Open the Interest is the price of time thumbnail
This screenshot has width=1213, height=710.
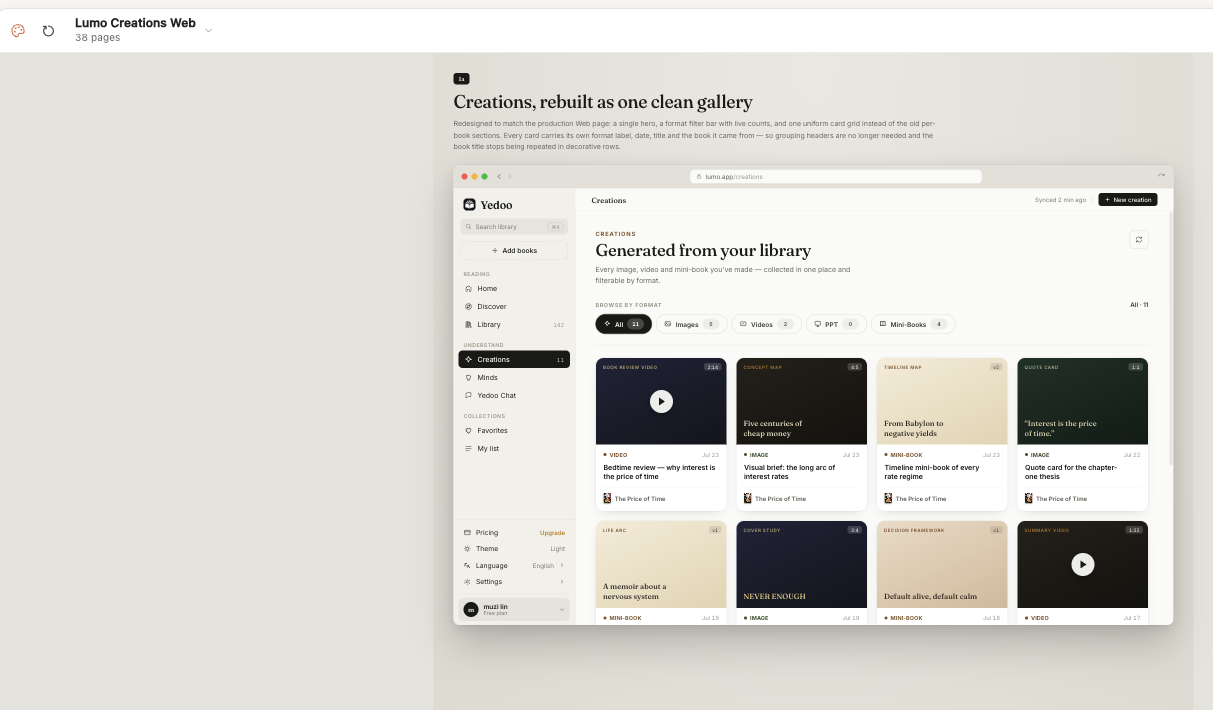[x=1083, y=401]
